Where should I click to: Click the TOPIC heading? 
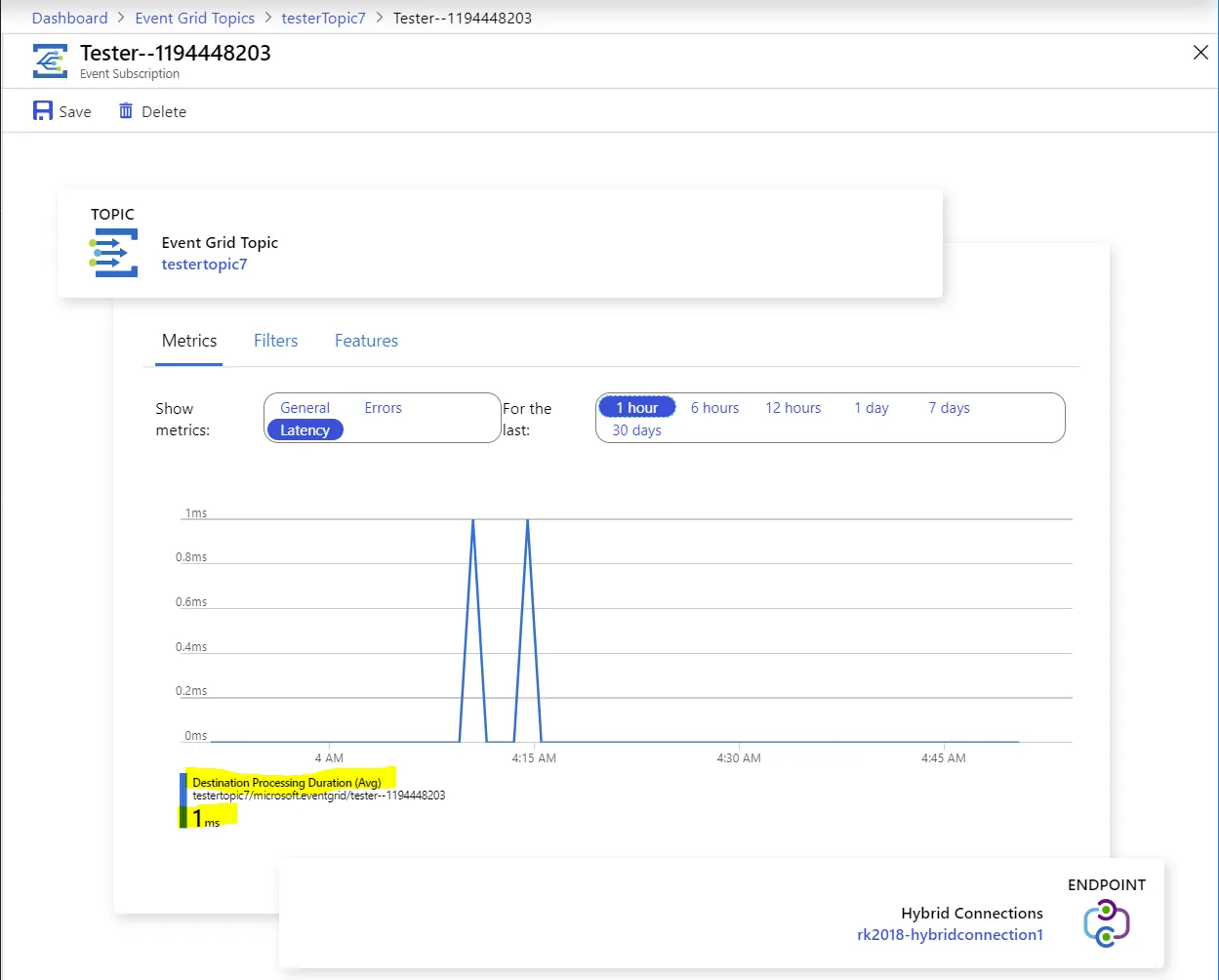click(112, 215)
